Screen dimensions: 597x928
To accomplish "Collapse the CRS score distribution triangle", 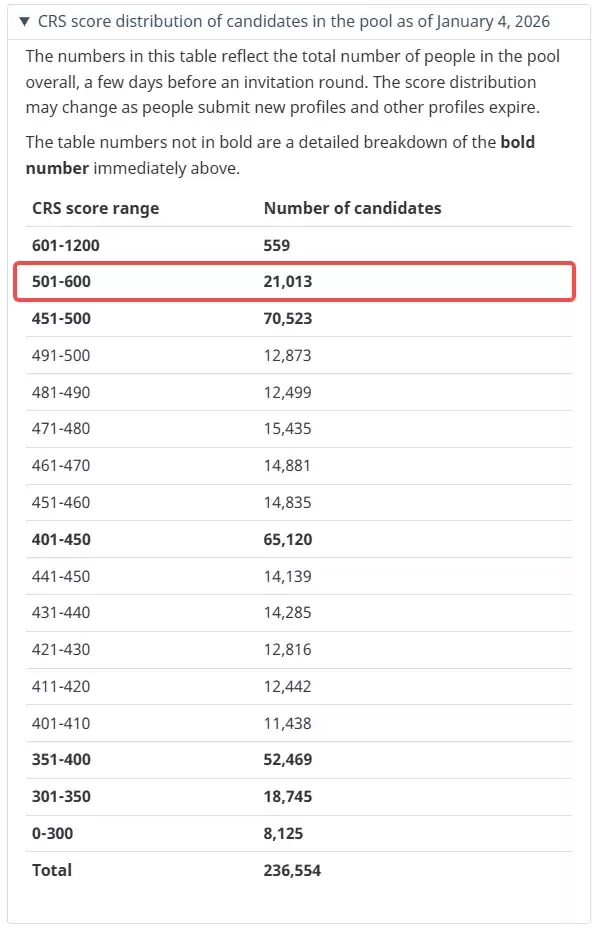I will click(x=24, y=22).
